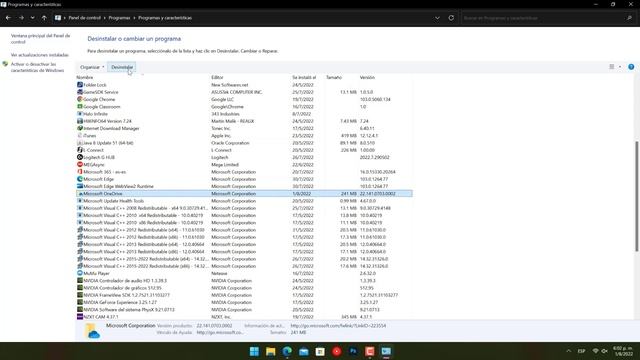Select Microsoft Update Health Tools row
Image resolution: width=640 pixels, height=360 pixels.
(244, 201)
